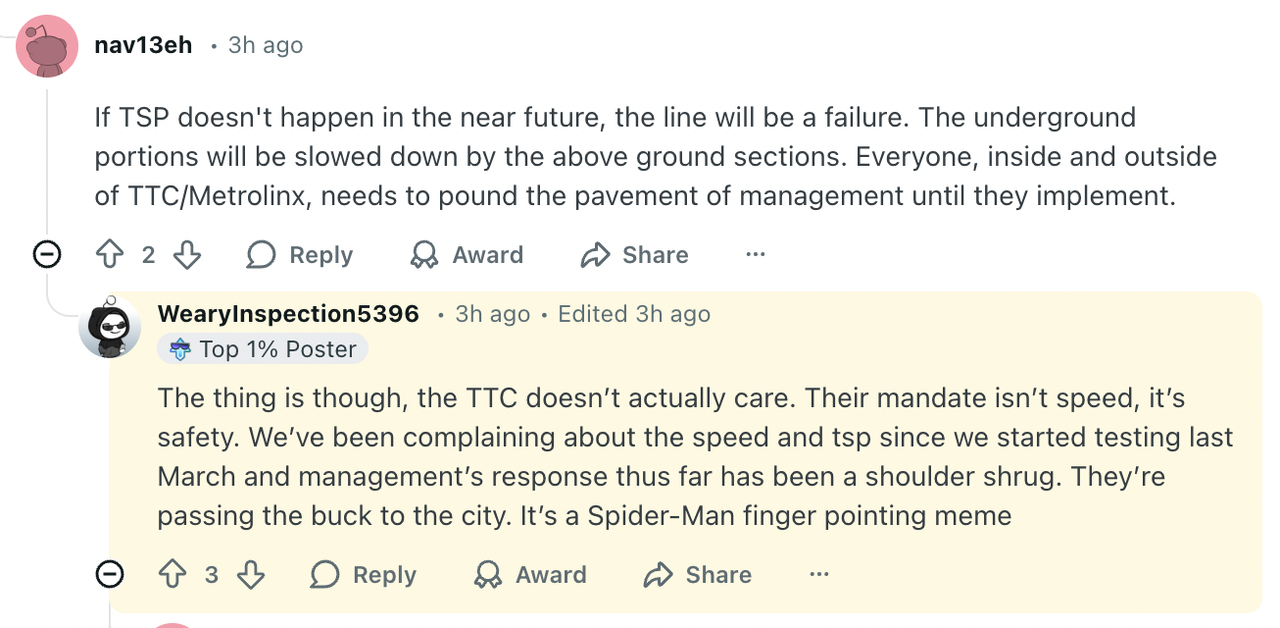The image size is (1280, 628).
Task: Open more options for WearyInspection5396's reply
Action: pyautogui.click(x=819, y=575)
